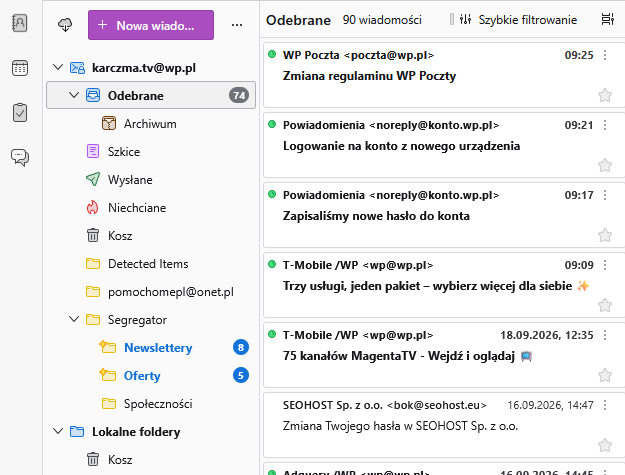Open Logowanie na konto z nowego urządzenia

(x=444, y=145)
